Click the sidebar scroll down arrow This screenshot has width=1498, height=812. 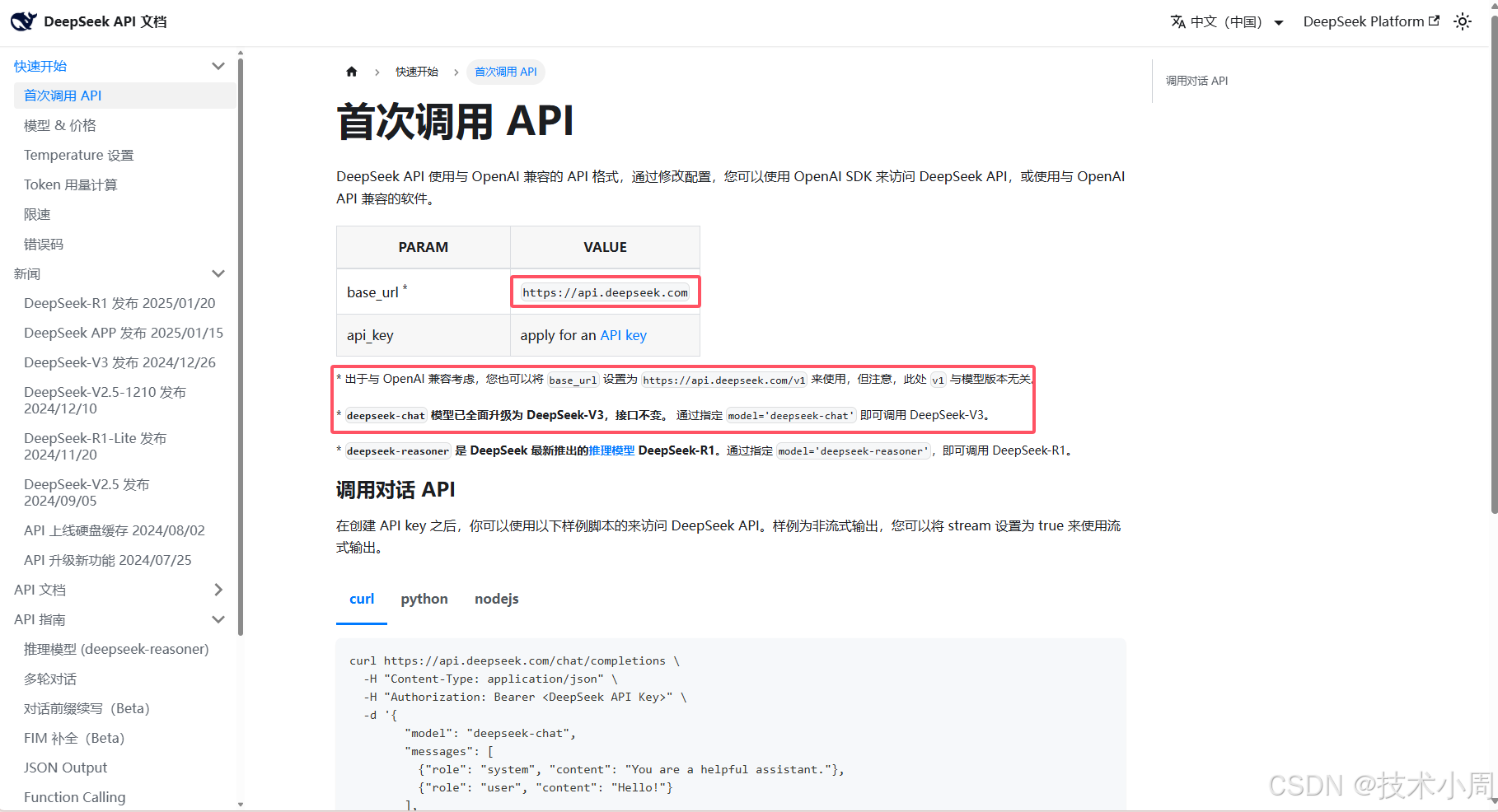(x=241, y=805)
